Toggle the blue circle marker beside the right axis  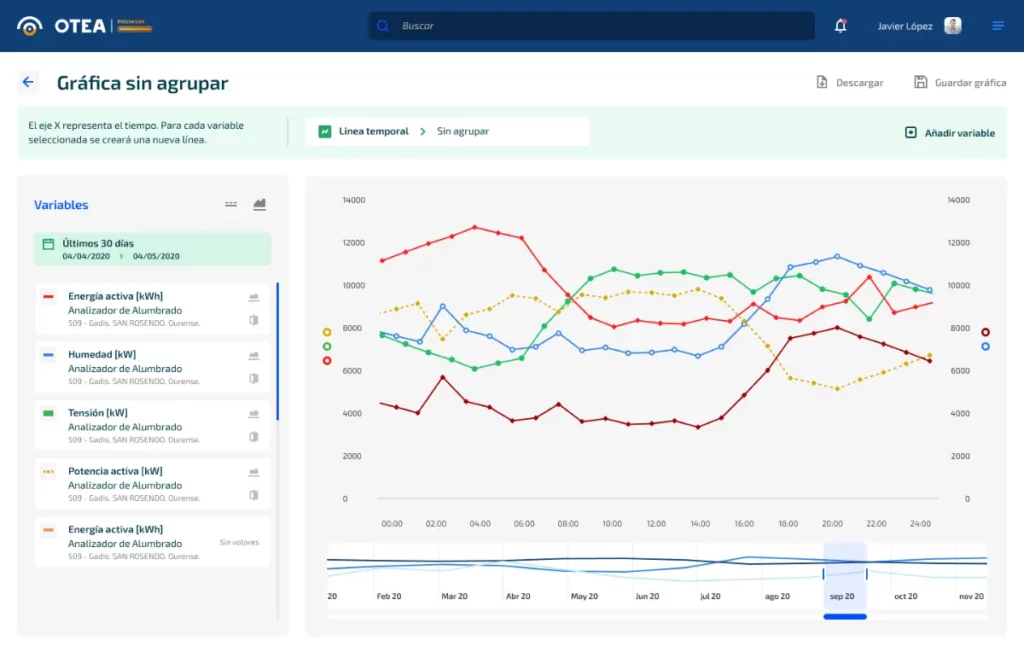point(985,347)
